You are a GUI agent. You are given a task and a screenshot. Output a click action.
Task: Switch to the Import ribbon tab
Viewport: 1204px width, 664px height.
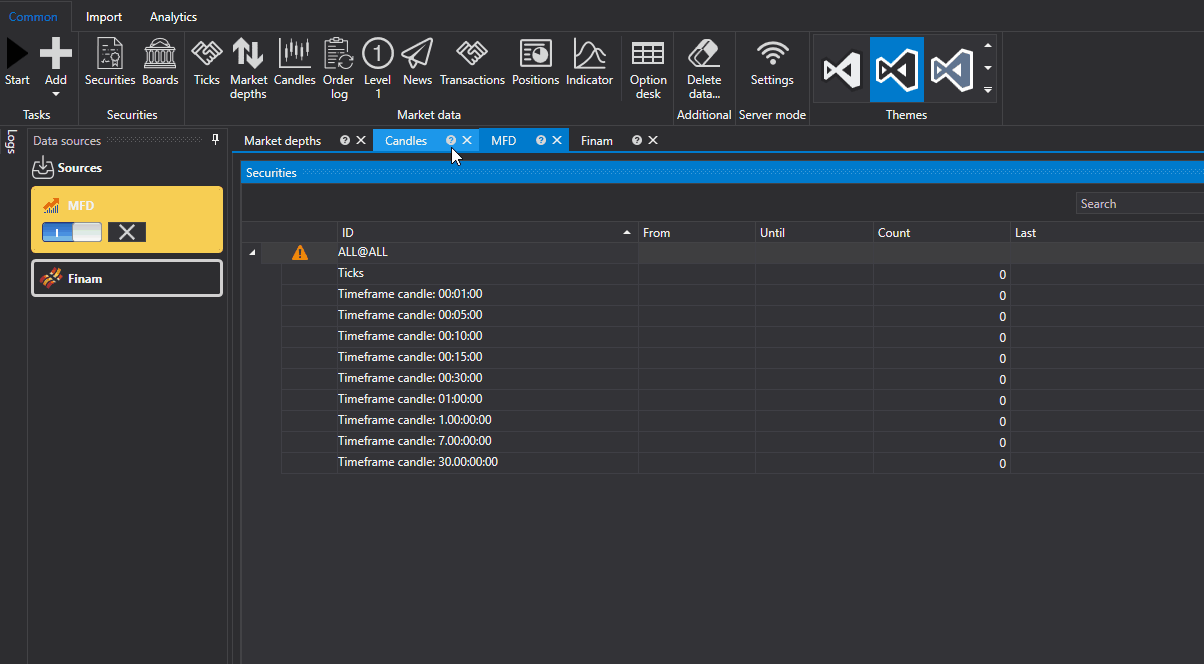tap(104, 17)
